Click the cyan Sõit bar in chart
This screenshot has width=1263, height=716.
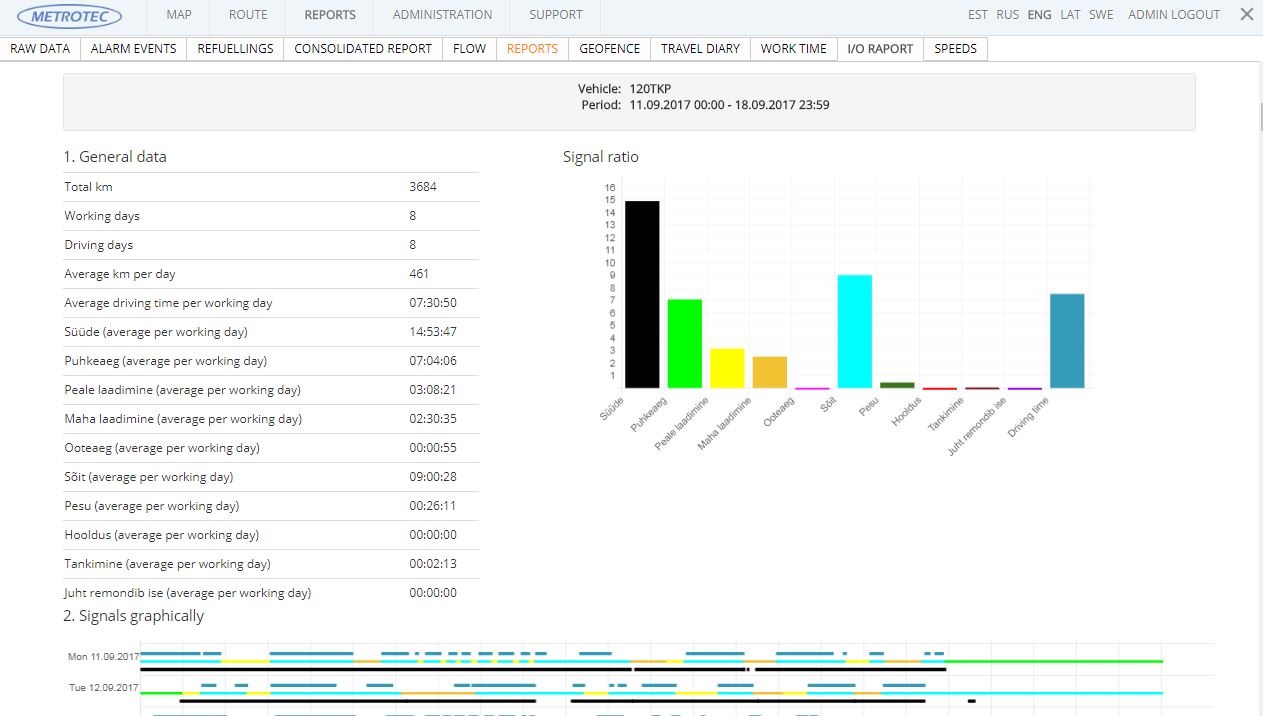click(854, 331)
